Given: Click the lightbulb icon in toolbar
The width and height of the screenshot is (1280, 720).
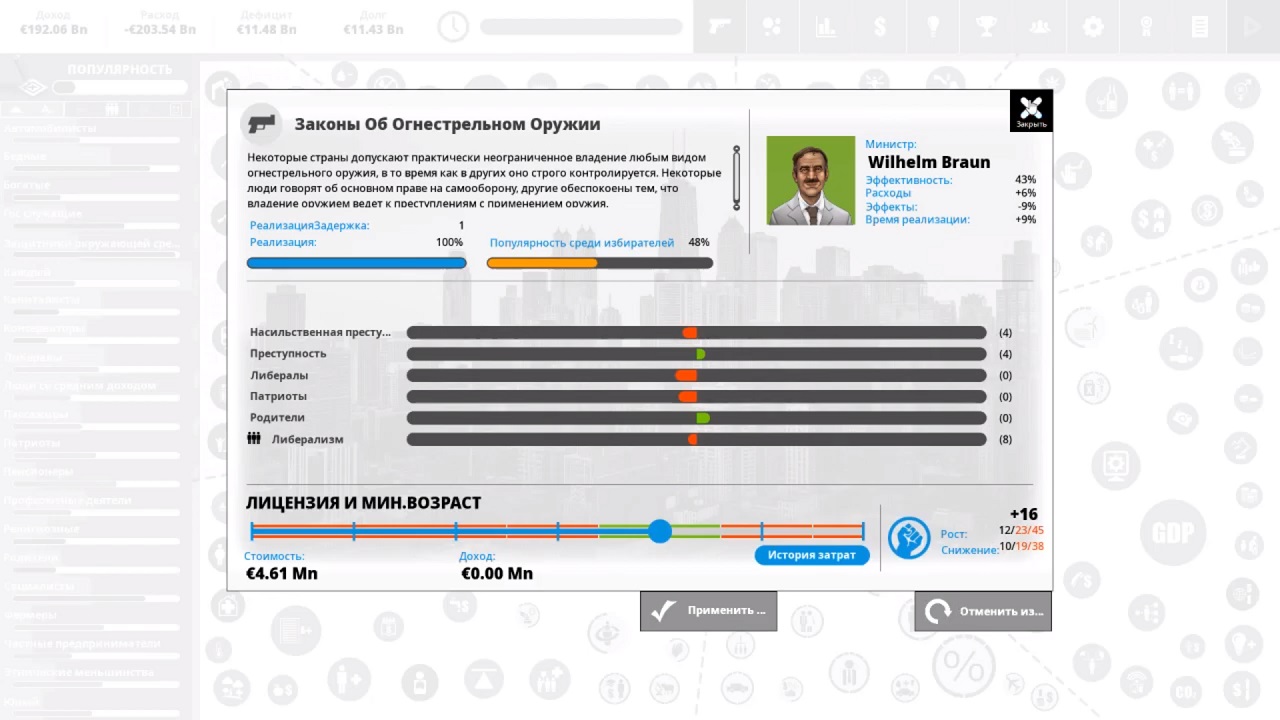Looking at the screenshot, I should point(933,27).
